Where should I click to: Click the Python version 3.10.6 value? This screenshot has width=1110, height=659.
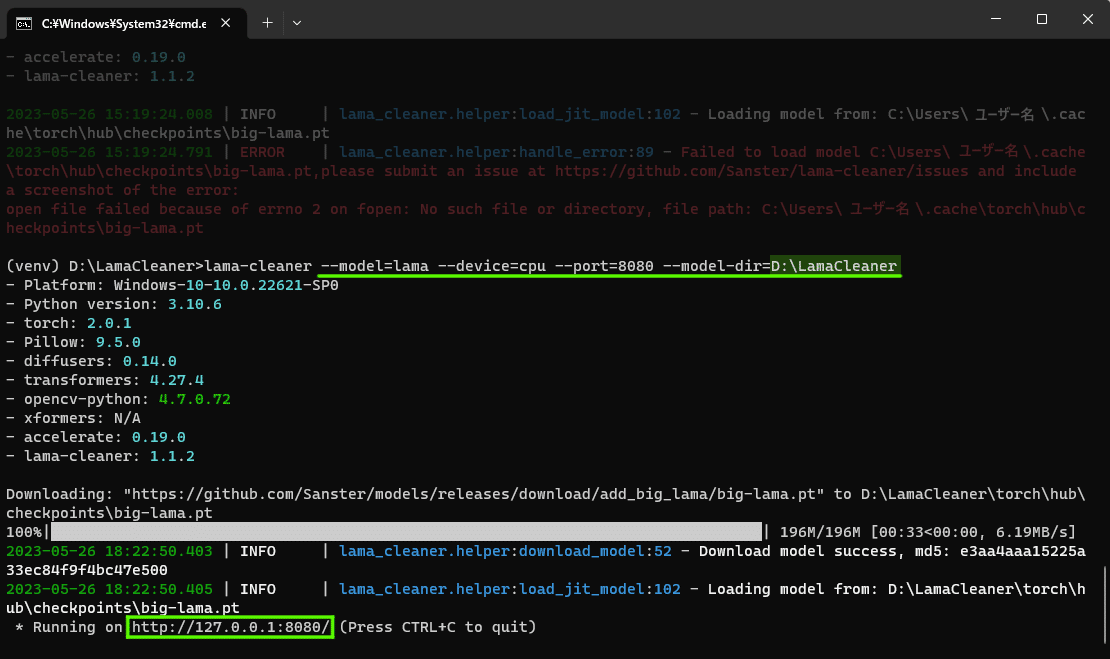point(195,304)
